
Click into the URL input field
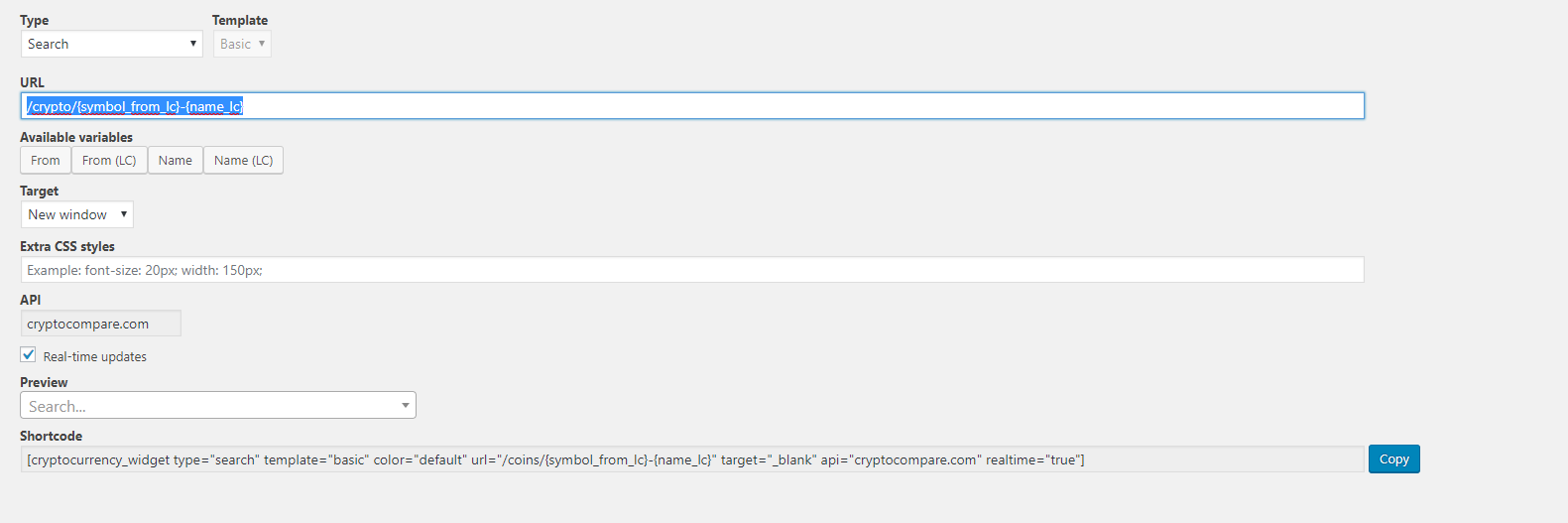point(692,106)
